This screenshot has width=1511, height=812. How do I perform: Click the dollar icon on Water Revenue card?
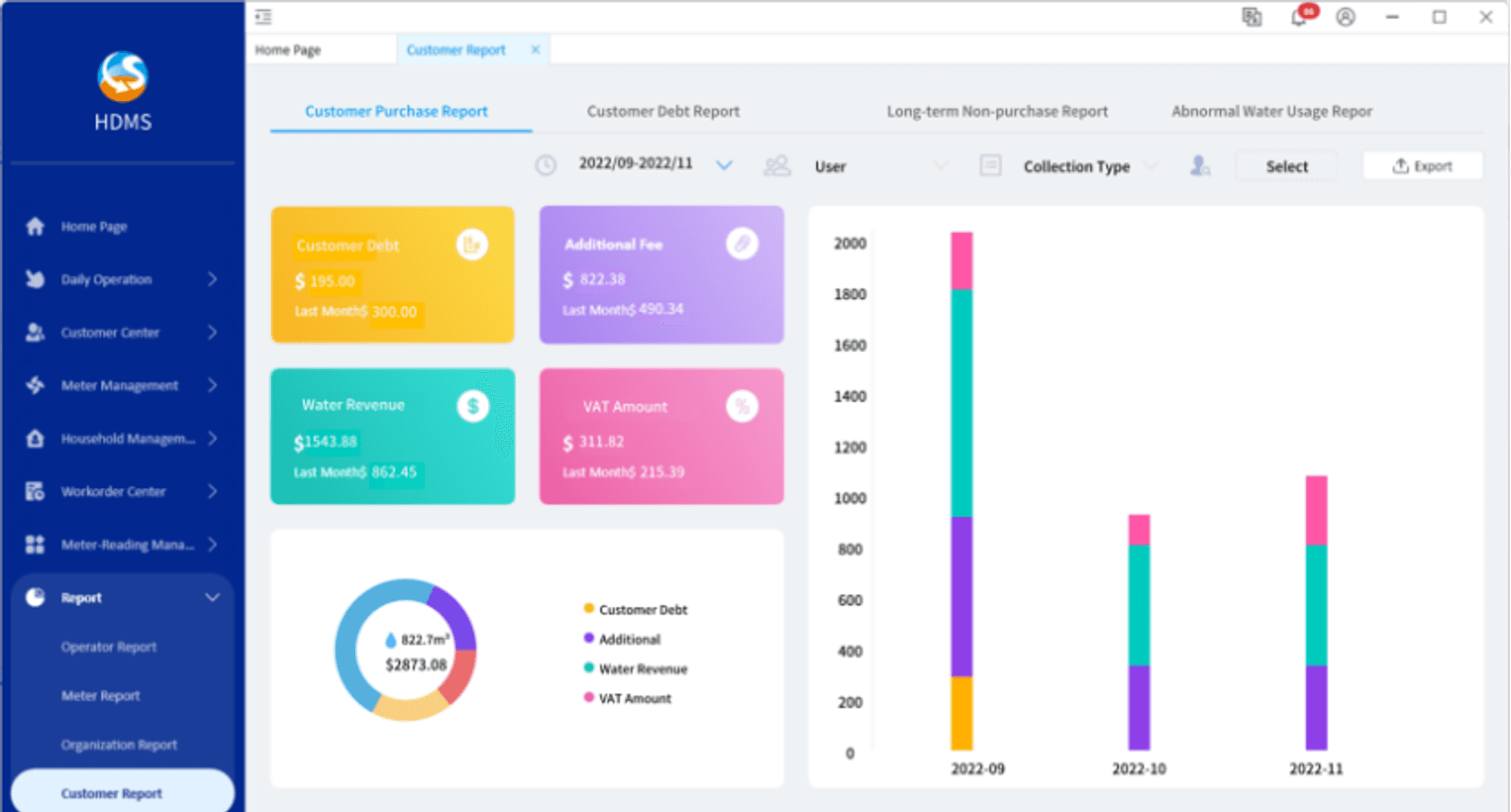pyautogui.click(x=473, y=406)
